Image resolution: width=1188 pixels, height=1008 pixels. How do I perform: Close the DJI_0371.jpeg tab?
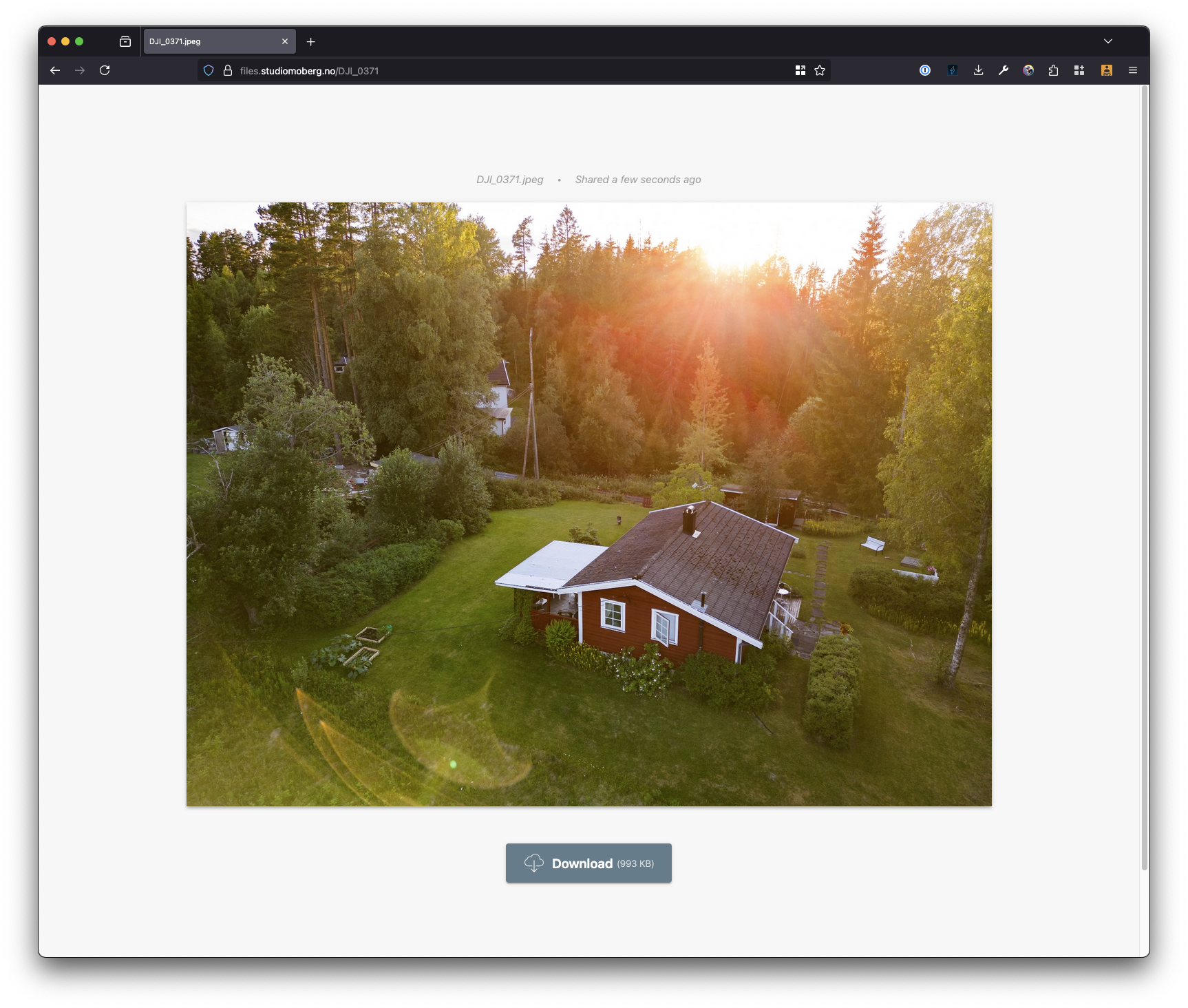(x=285, y=41)
